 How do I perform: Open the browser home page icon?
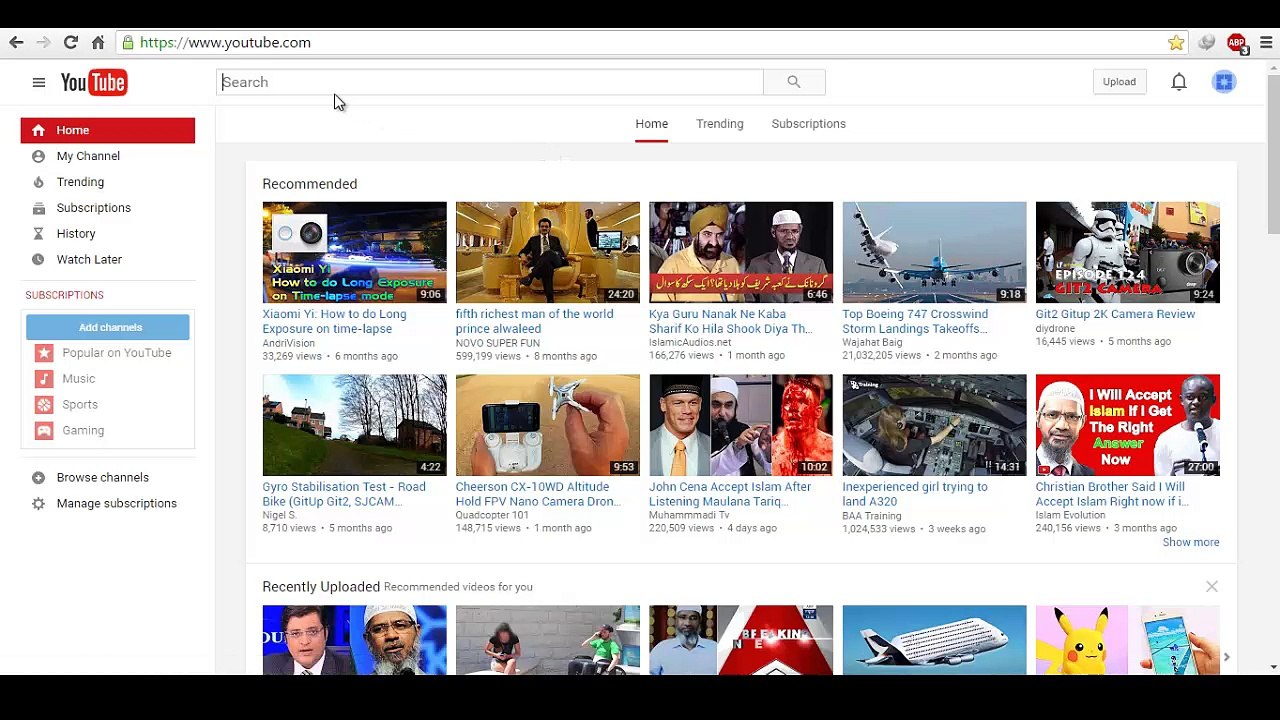click(98, 42)
